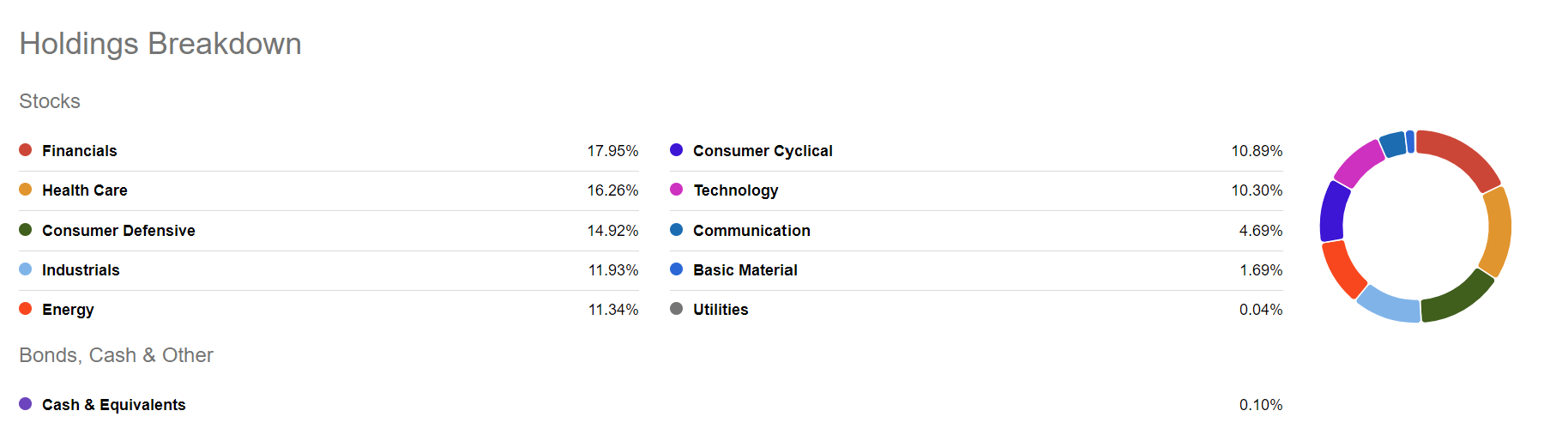Viewport: 1568px width, 441px height.
Task: Click the red Financials legend dot
Action: [26, 150]
